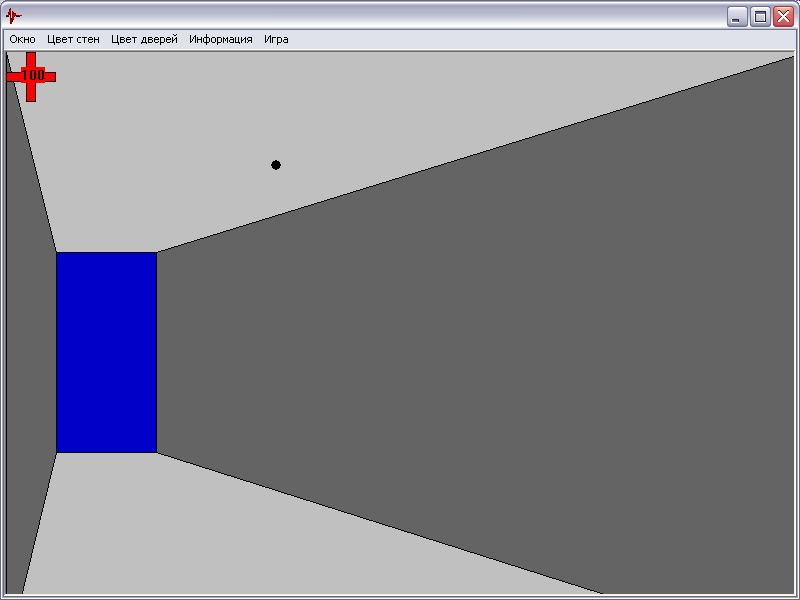Minimize the game window

coord(737,16)
